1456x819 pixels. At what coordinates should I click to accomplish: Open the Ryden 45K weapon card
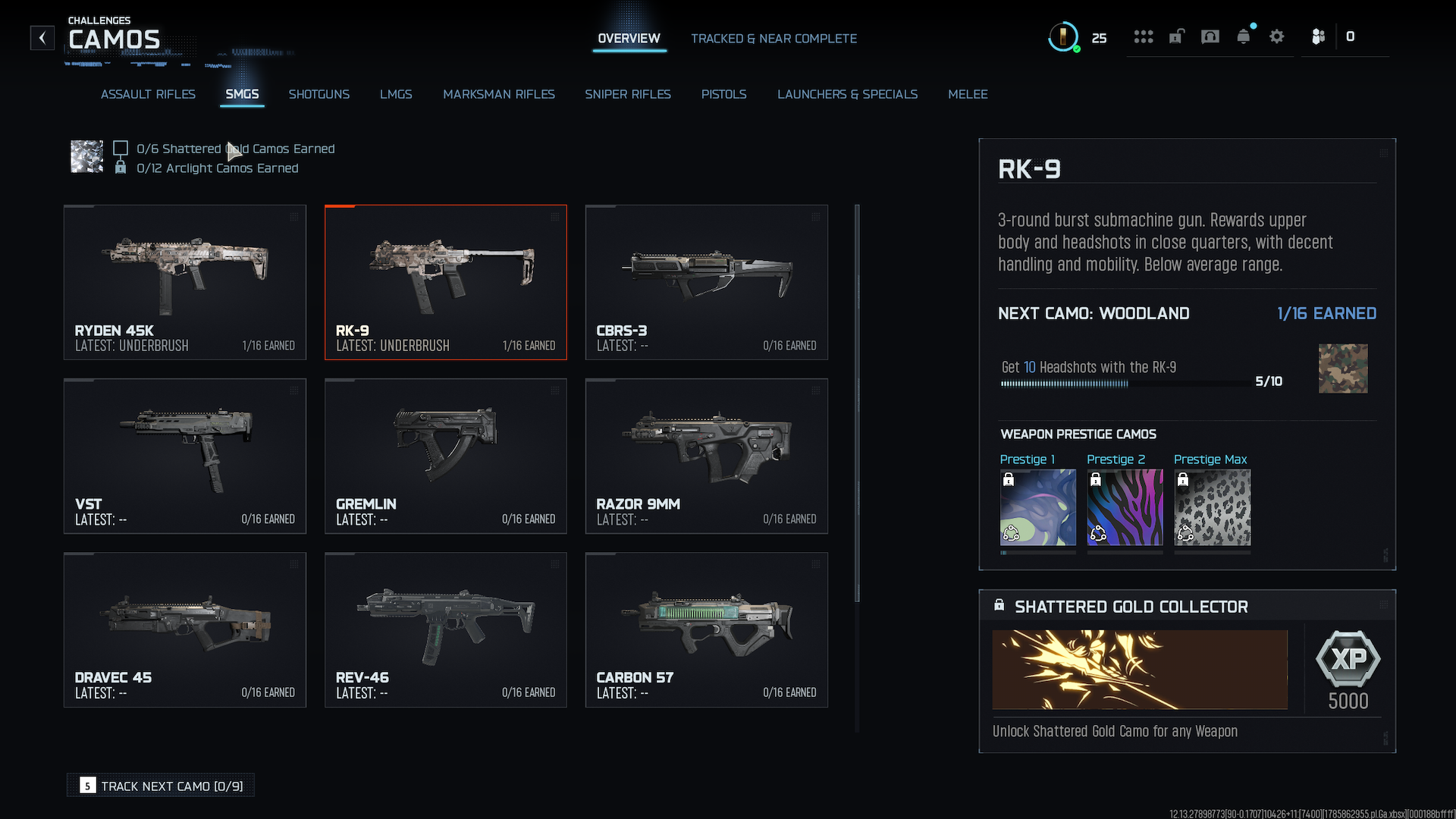[x=185, y=282]
